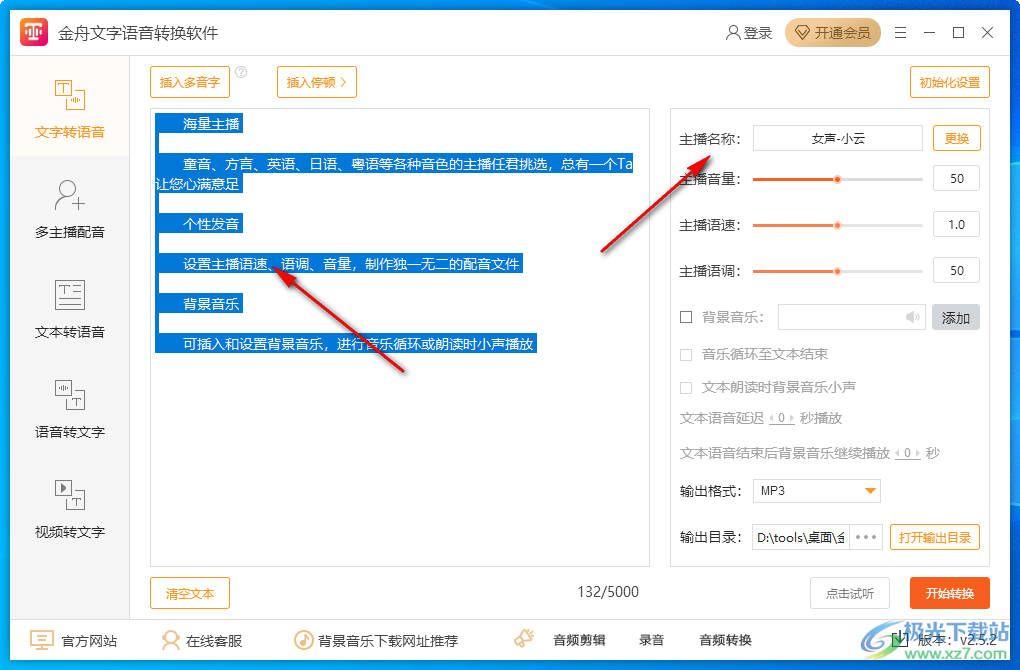
Task: Expand the 插入停顿 options
Action: point(316,82)
